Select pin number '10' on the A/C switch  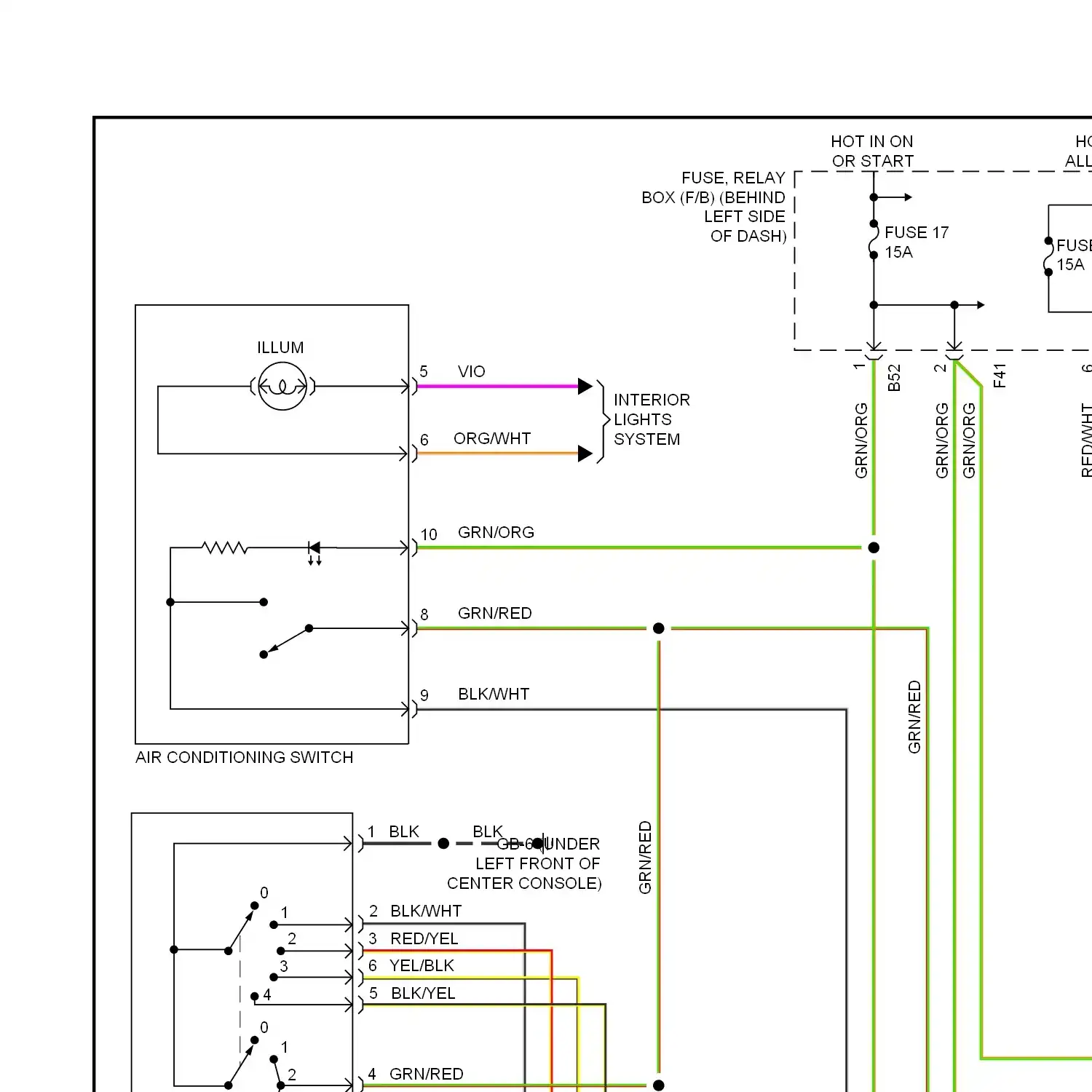(429, 534)
